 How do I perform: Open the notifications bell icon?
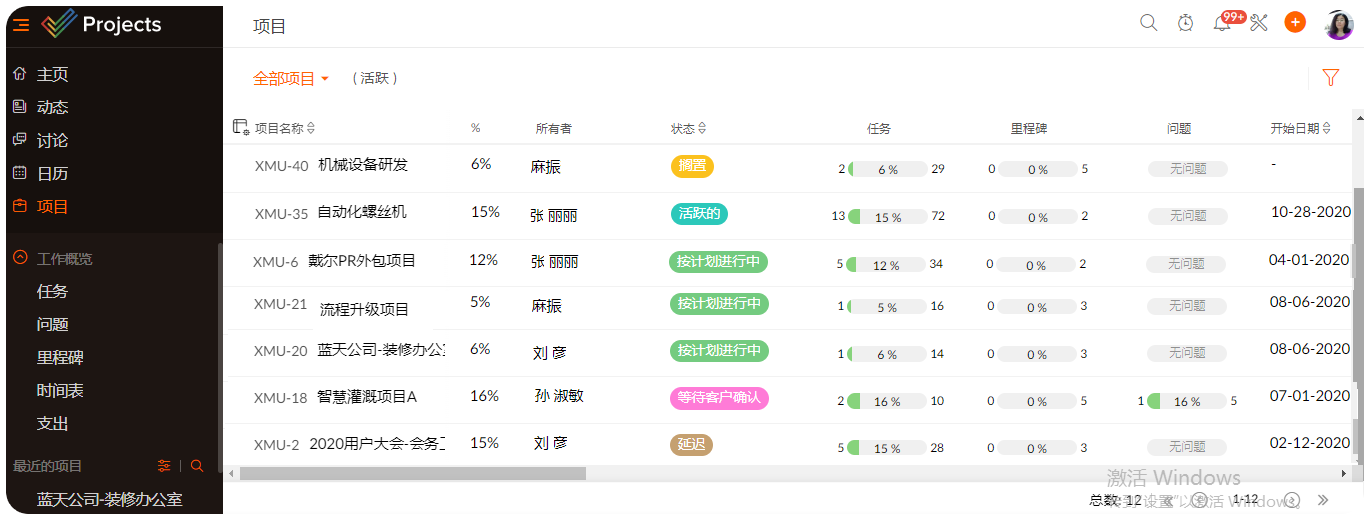[1221, 23]
